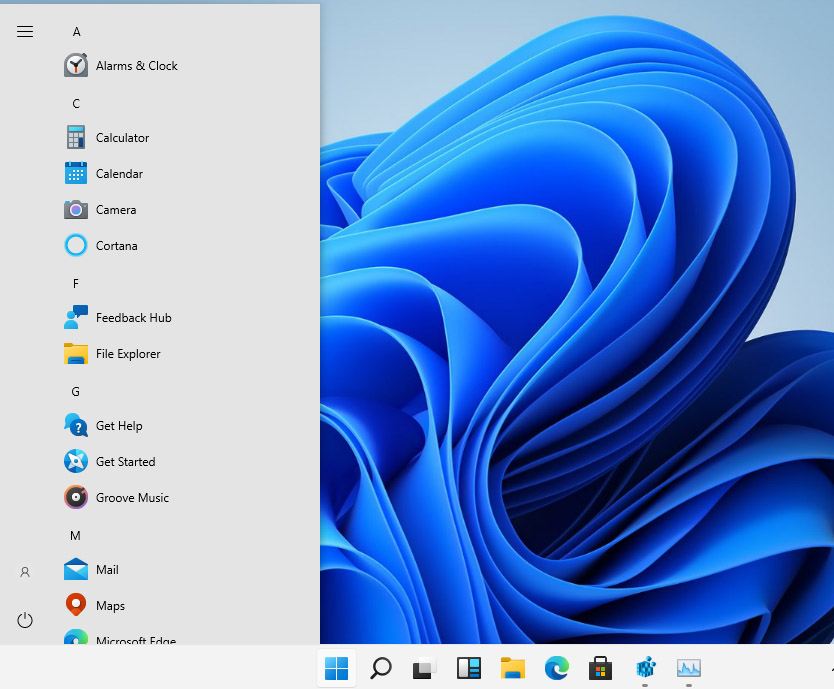The height and width of the screenshot is (689, 834).
Task: Open the Widgets panel from the taskbar
Action: 469,668
